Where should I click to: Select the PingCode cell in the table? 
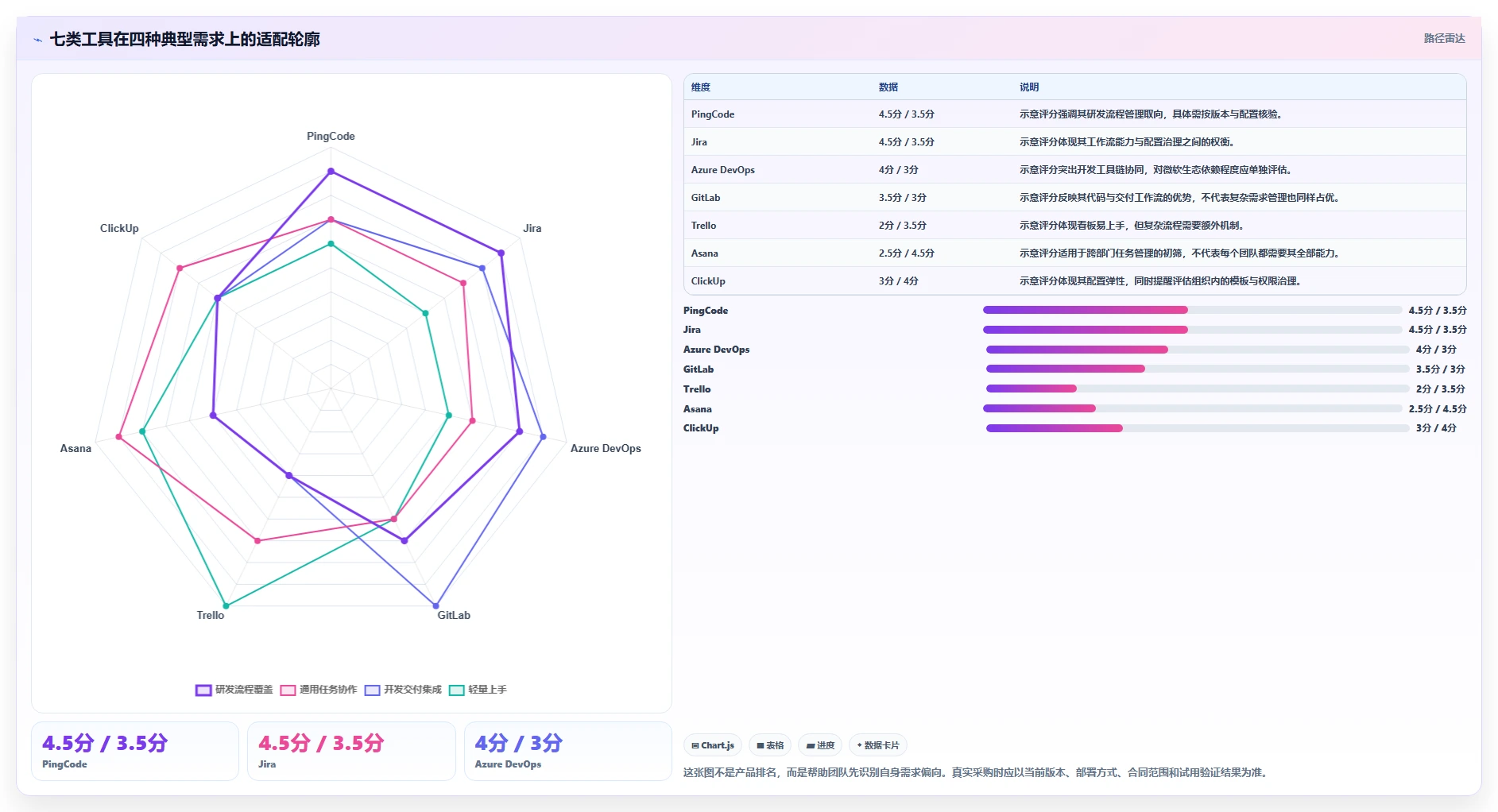click(713, 114)
